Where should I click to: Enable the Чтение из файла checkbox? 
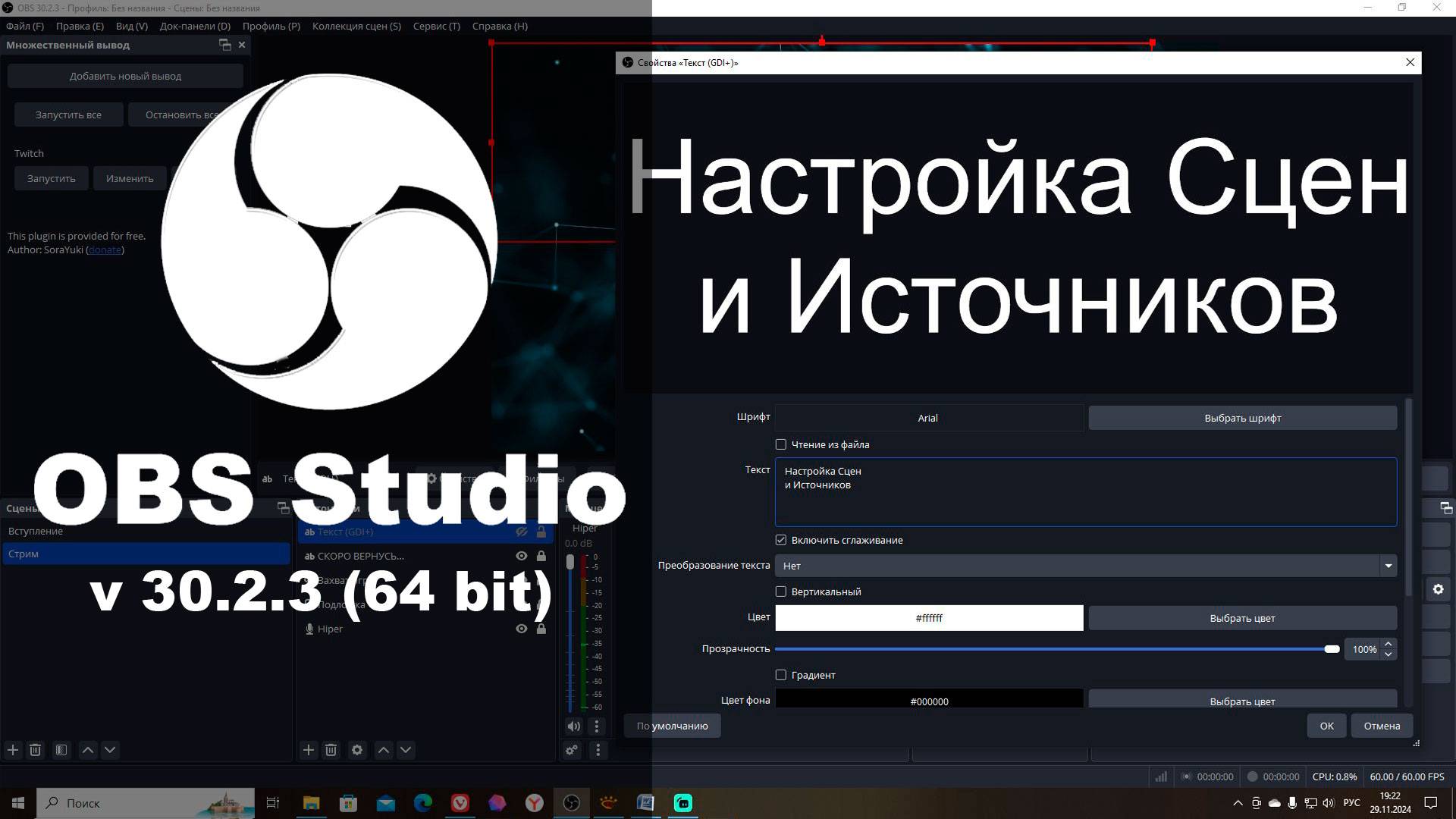[781, 444]
